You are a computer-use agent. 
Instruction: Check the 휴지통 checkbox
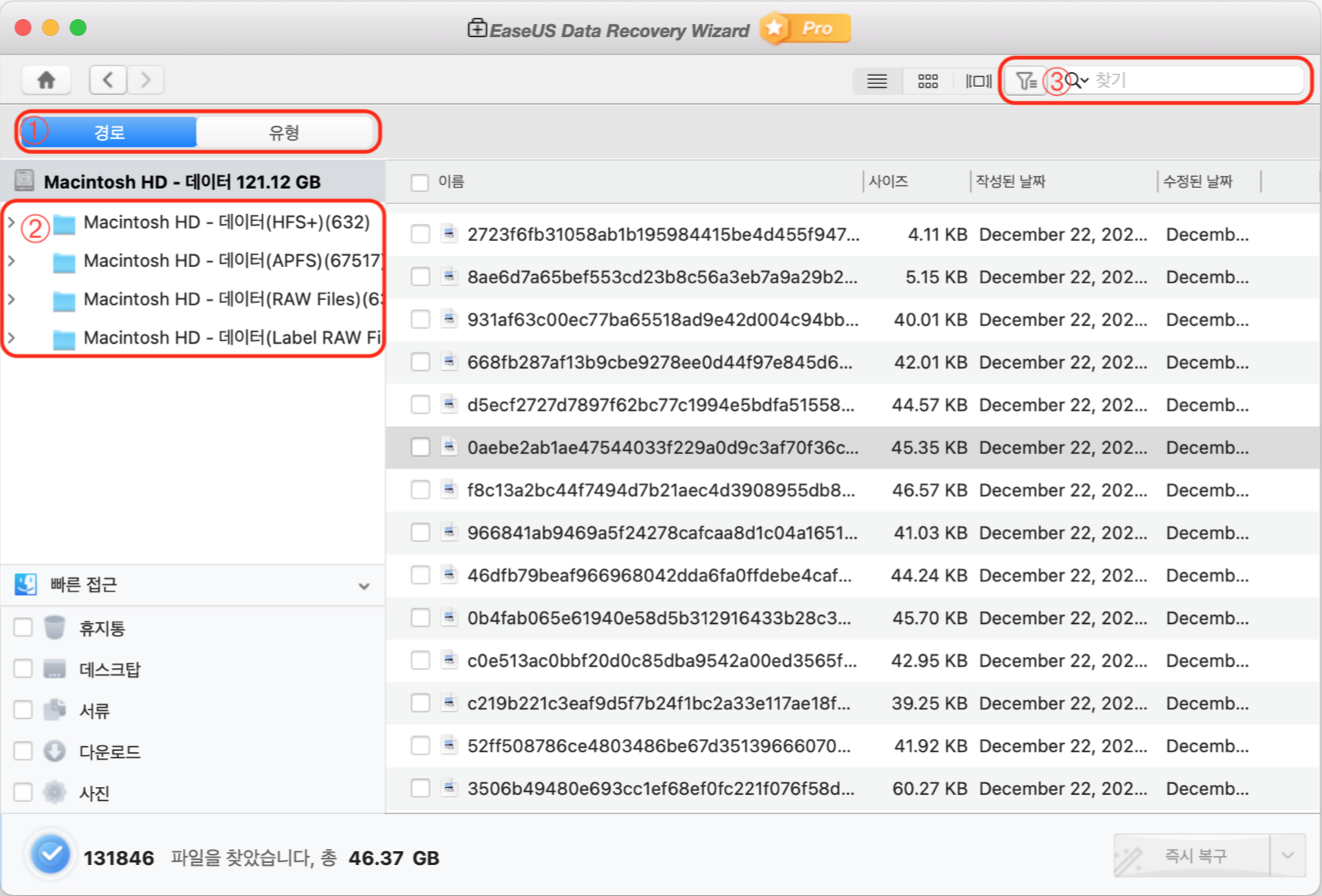pos(23,628)
